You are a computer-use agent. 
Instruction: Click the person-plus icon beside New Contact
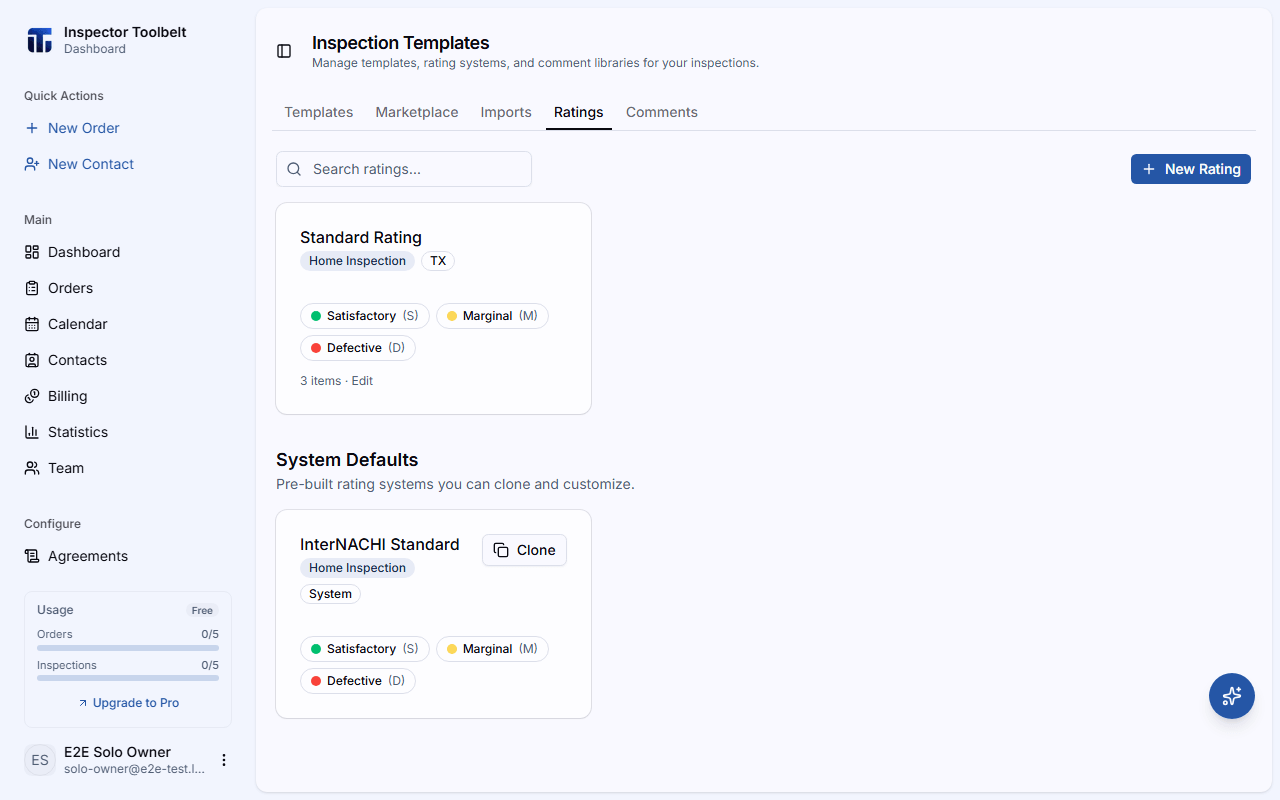click(x=32, y=164)
